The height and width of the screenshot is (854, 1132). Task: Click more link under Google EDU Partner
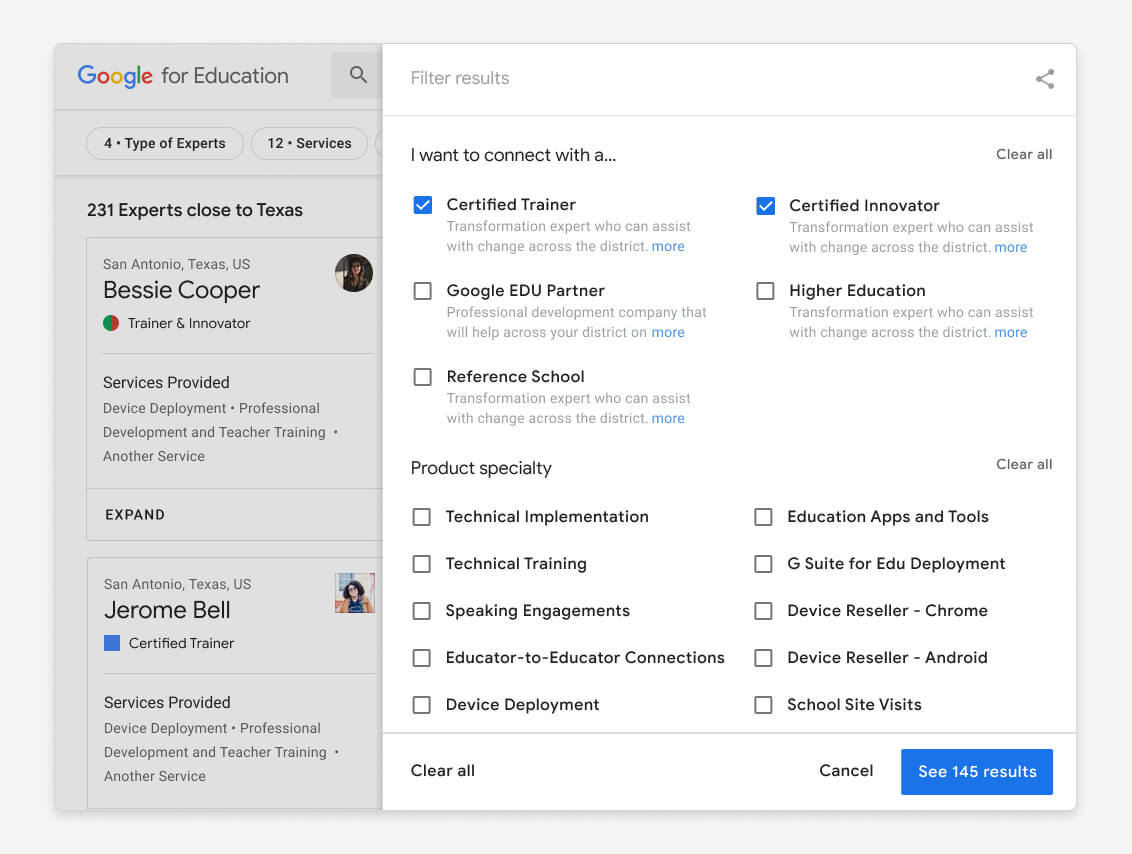668,332
